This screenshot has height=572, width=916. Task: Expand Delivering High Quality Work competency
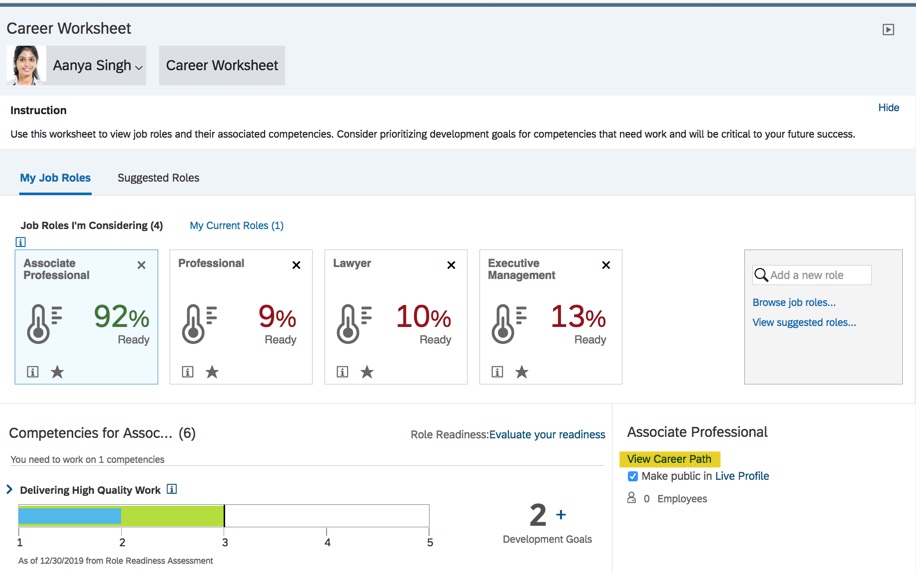pos(10,490)
